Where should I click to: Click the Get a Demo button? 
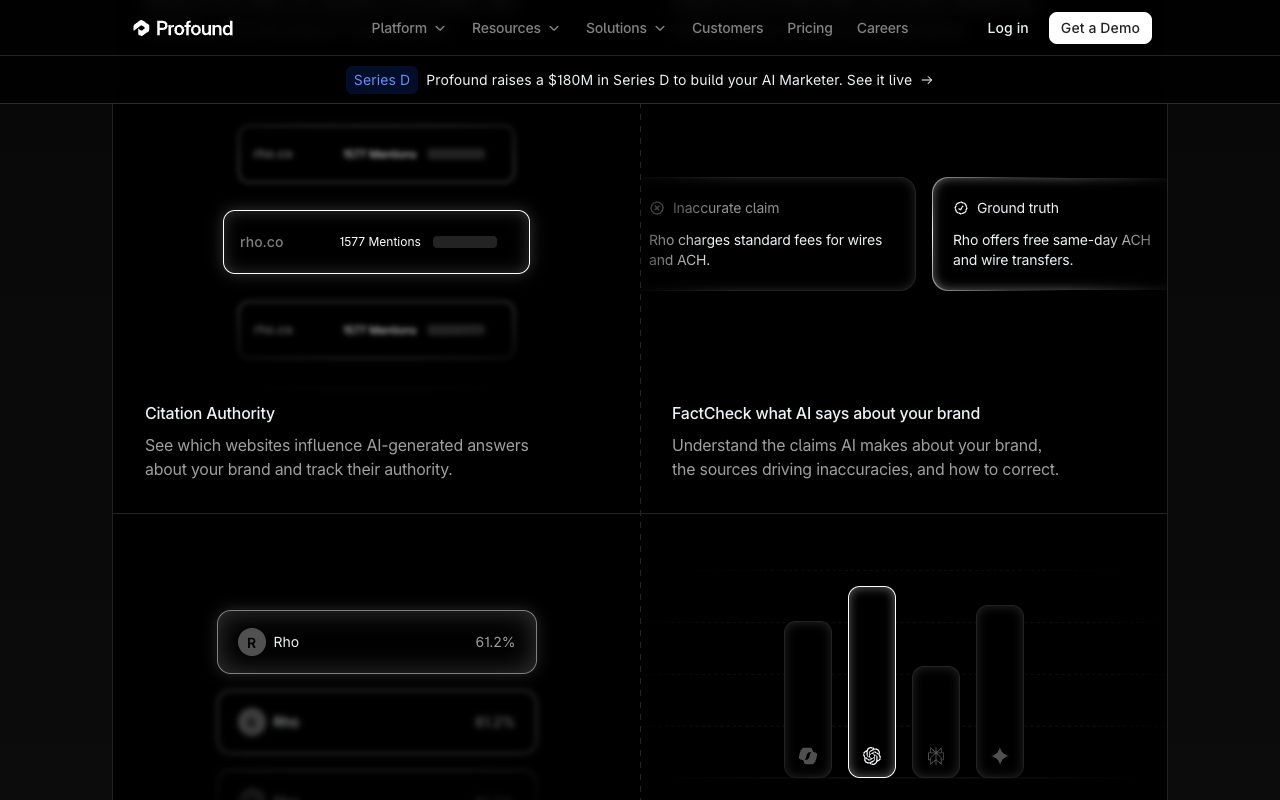tap(1100, 28)
